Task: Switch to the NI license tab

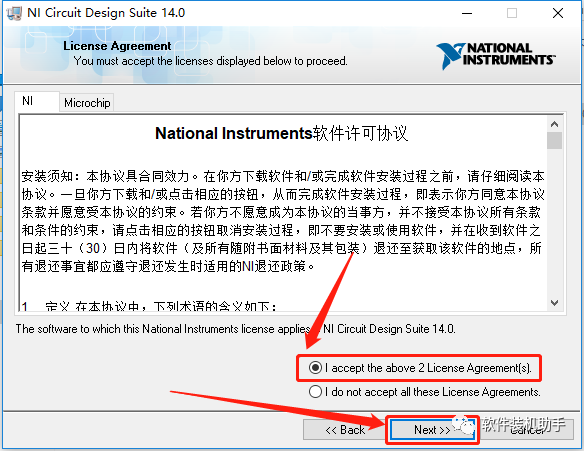Action: pos(36,101)
